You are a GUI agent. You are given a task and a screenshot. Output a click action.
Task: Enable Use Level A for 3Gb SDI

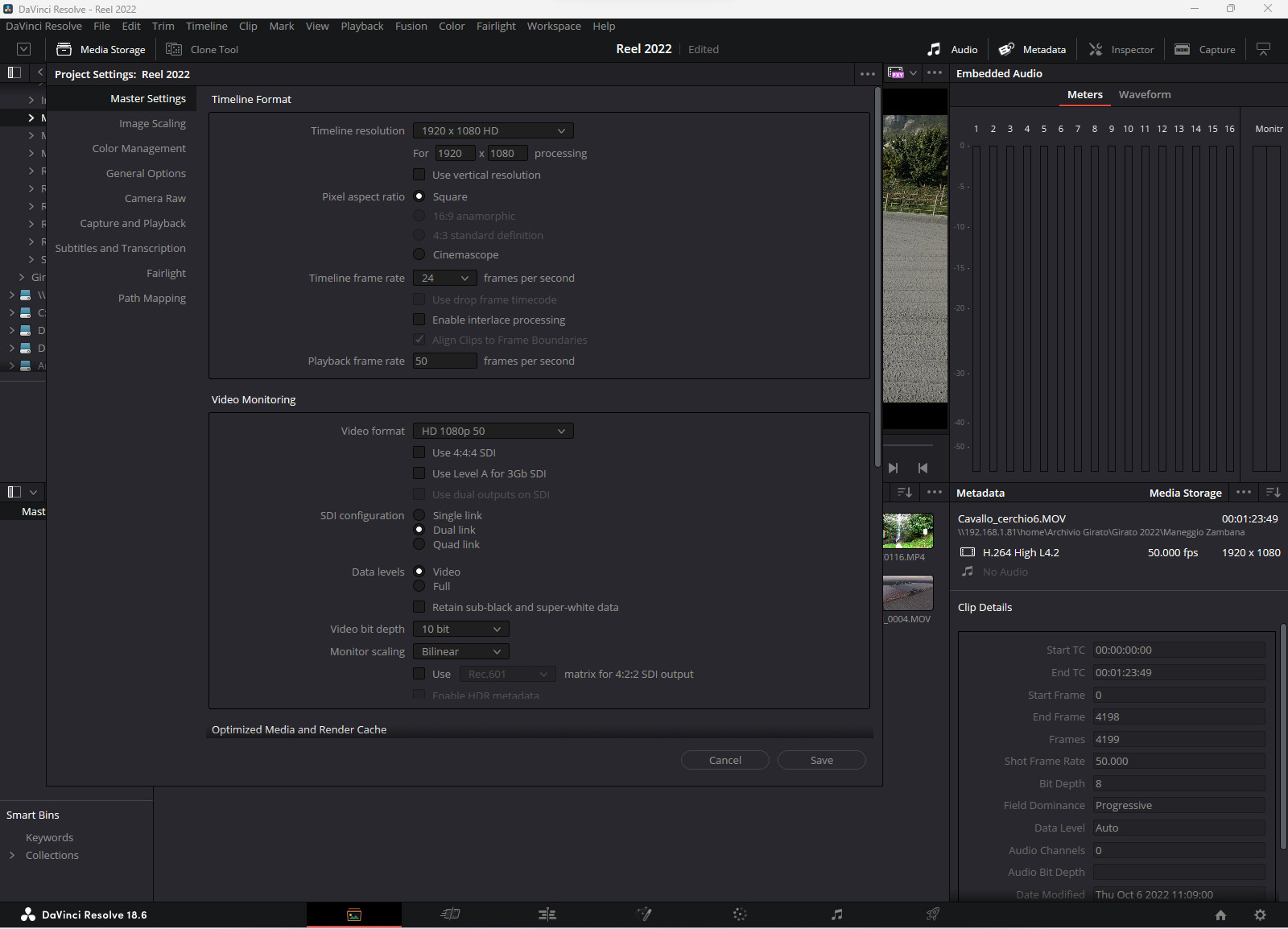[419, 473]
